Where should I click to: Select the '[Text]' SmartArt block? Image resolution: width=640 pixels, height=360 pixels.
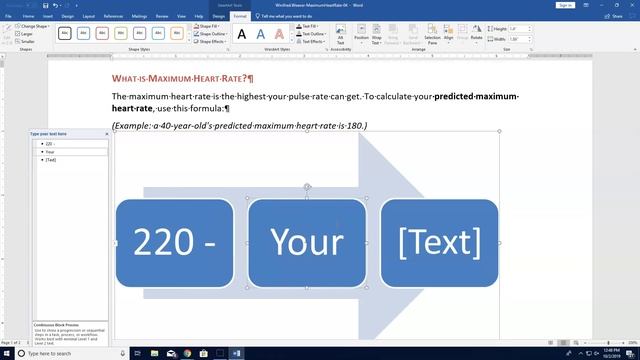(x=439, y=243)
